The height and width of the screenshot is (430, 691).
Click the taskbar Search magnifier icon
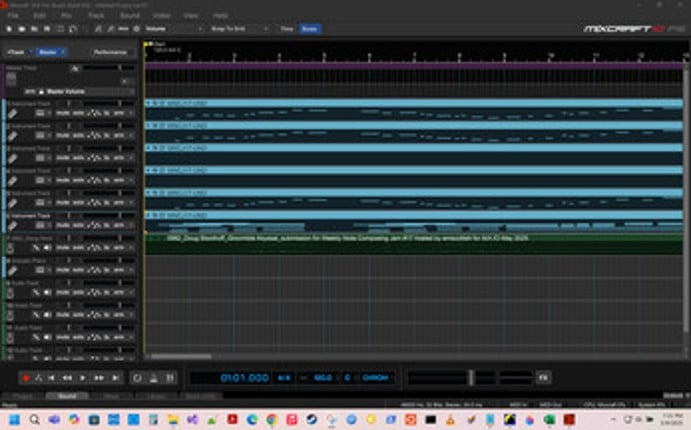point(35,420)
